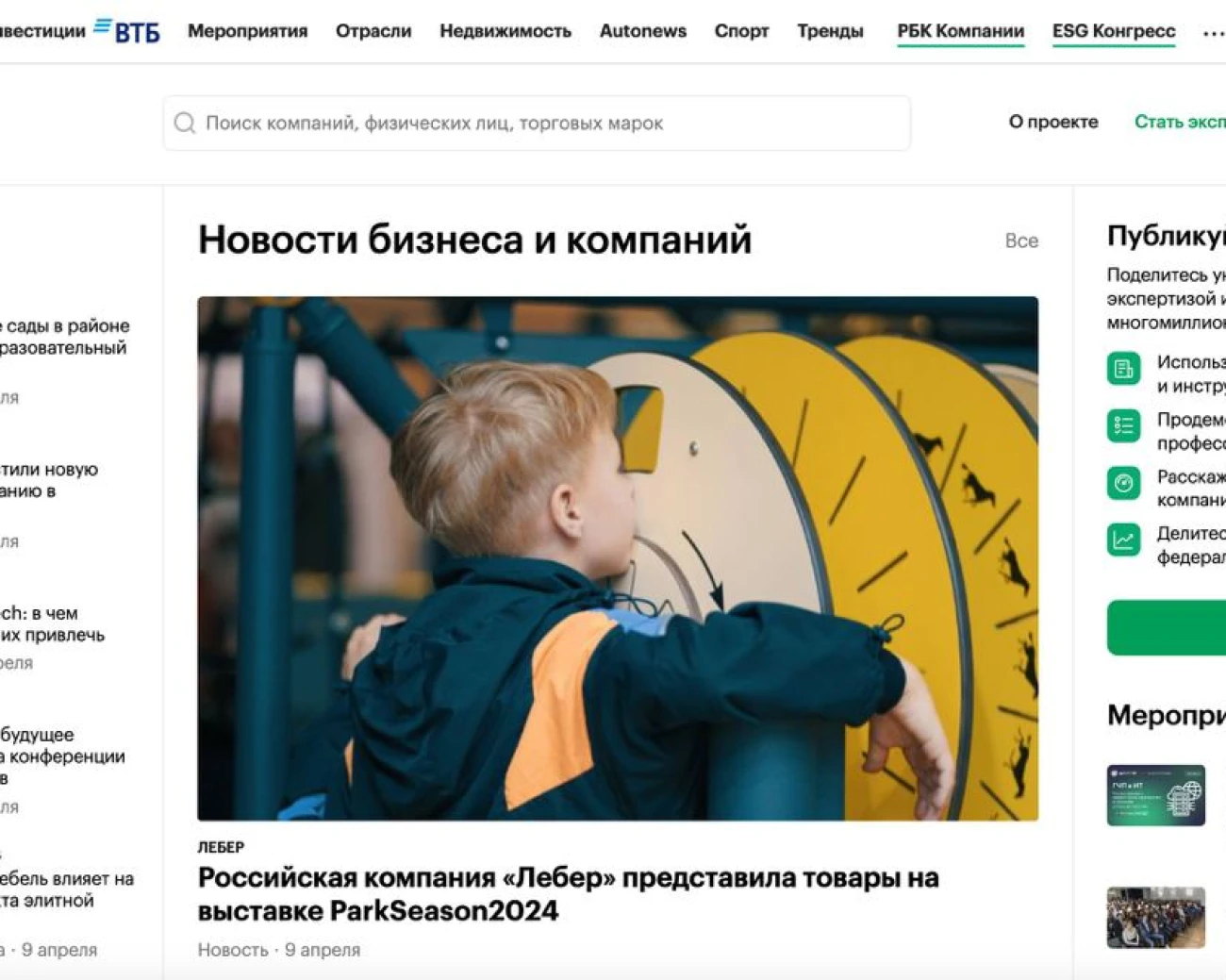Open the О проекте link
Viewport: 1226px width, 980px height.
click(x=1053, y=122)
